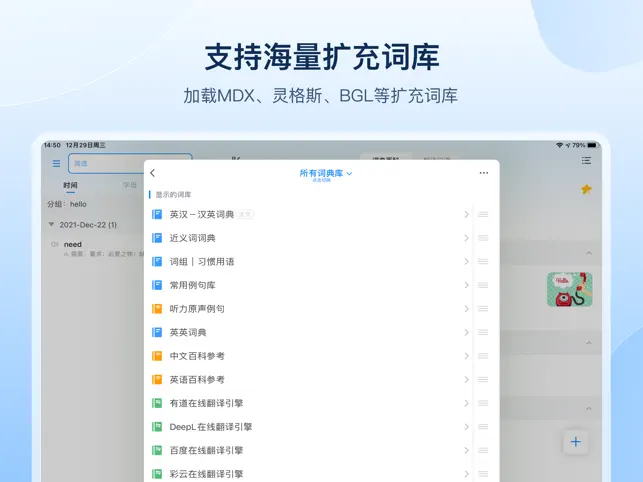Click the 筛选 search input field
The image size is (643, 482).
point(130,163)
